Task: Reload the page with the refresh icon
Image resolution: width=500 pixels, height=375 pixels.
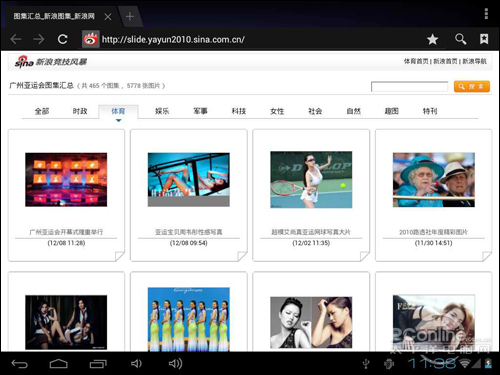Action: pos(62,39)
